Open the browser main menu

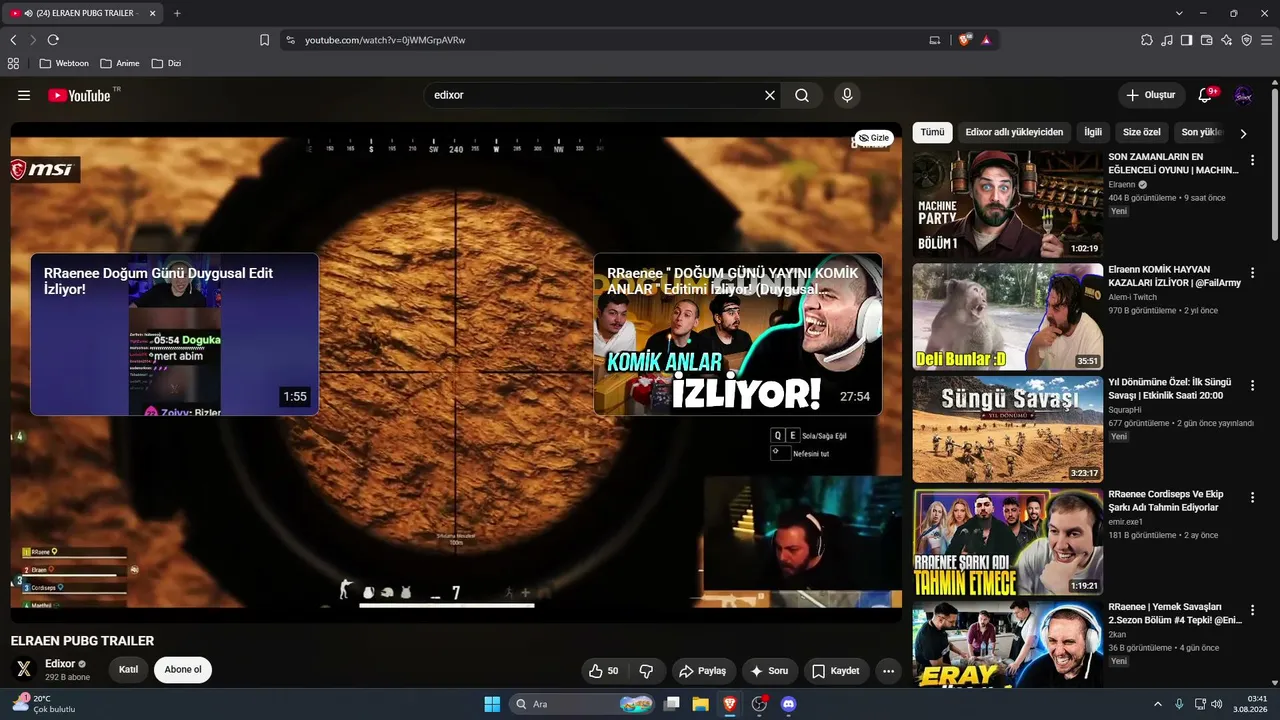(1267, 40)
